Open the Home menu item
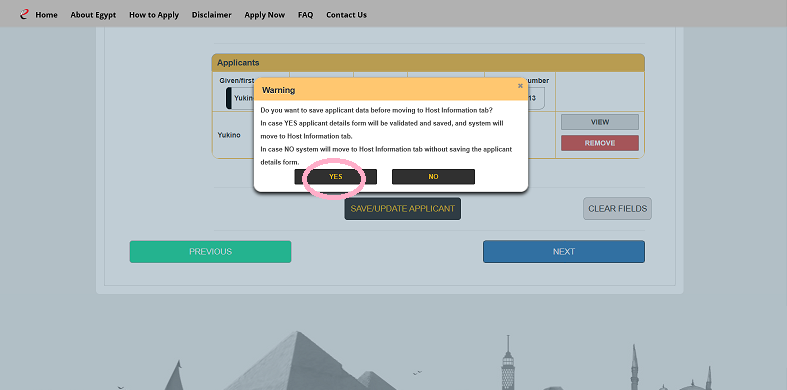 pos(46,15)
